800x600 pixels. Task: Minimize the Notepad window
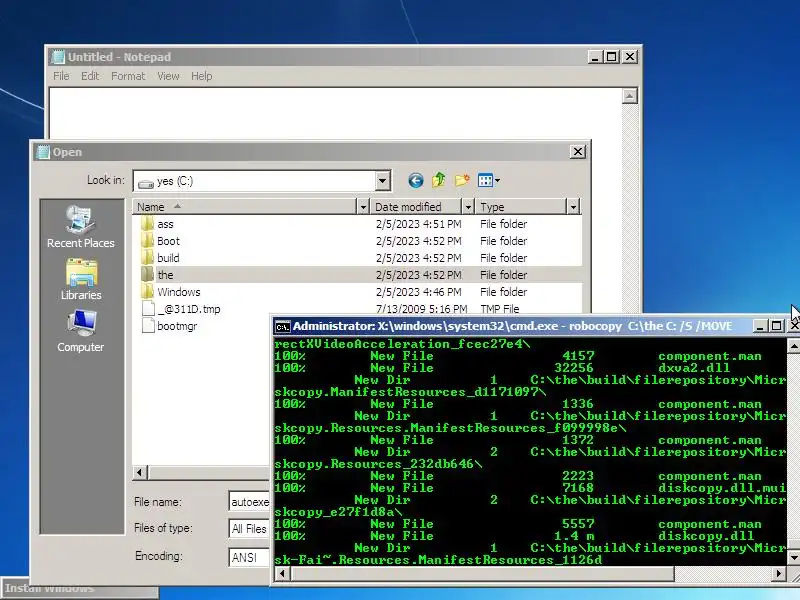[x=595, y=57]
